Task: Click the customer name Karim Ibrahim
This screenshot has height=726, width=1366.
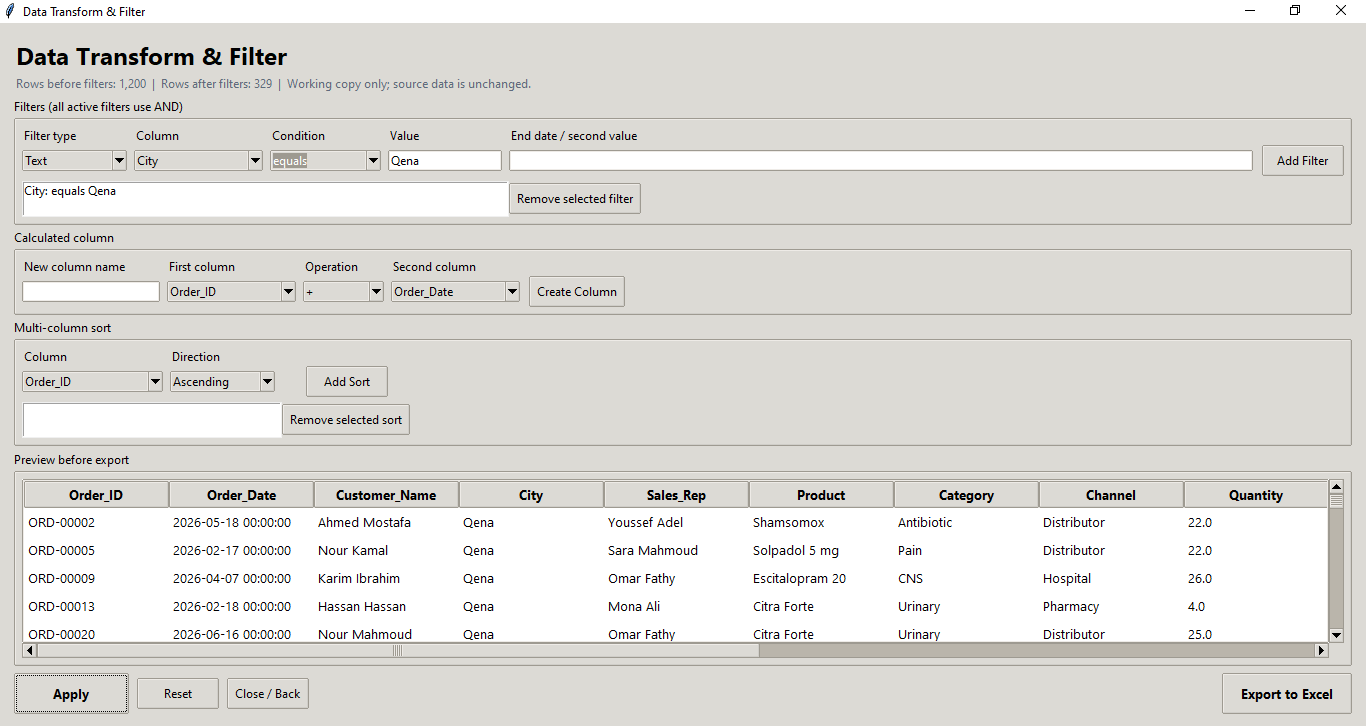Action: coord(359,579)
